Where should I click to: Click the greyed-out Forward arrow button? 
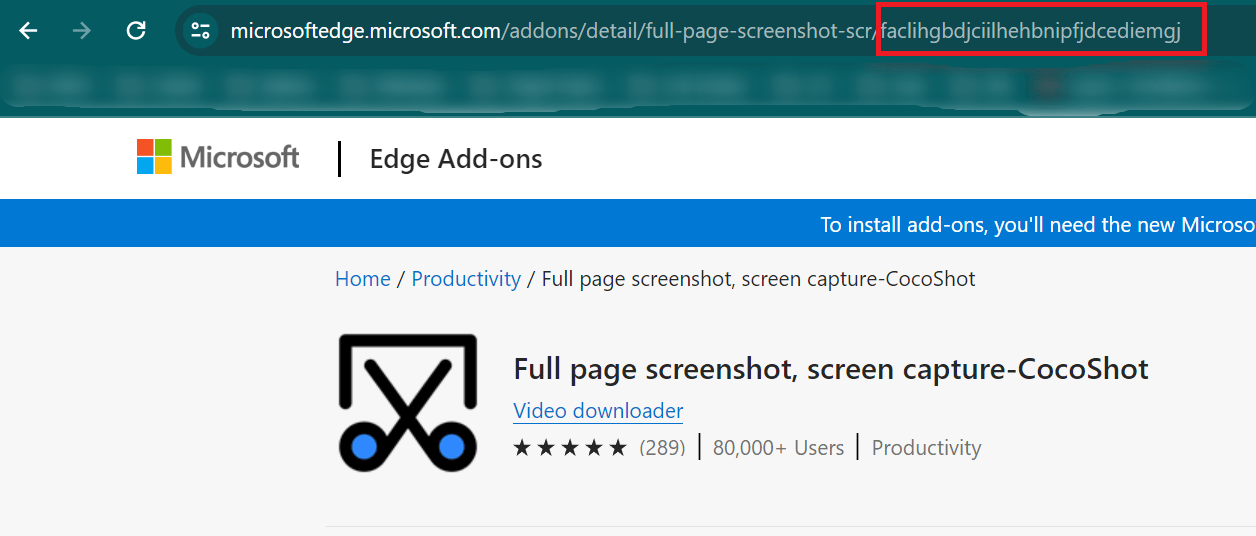(x=82, y=31)
